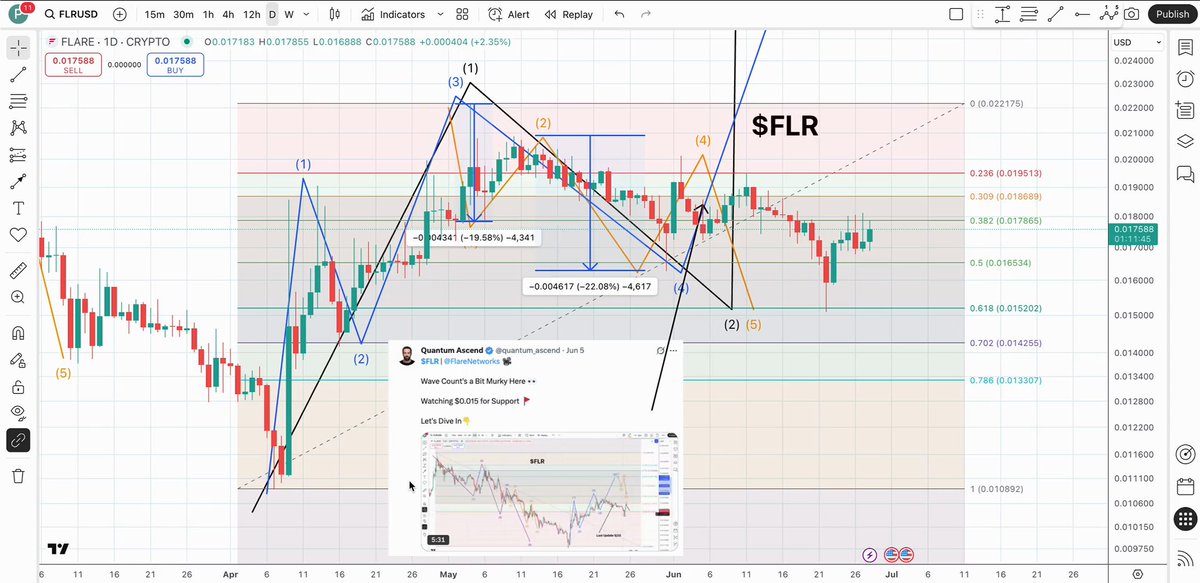Select the D daily timeframe
The height and width of the screenshot is (583, 1200).
coord(272,15)
